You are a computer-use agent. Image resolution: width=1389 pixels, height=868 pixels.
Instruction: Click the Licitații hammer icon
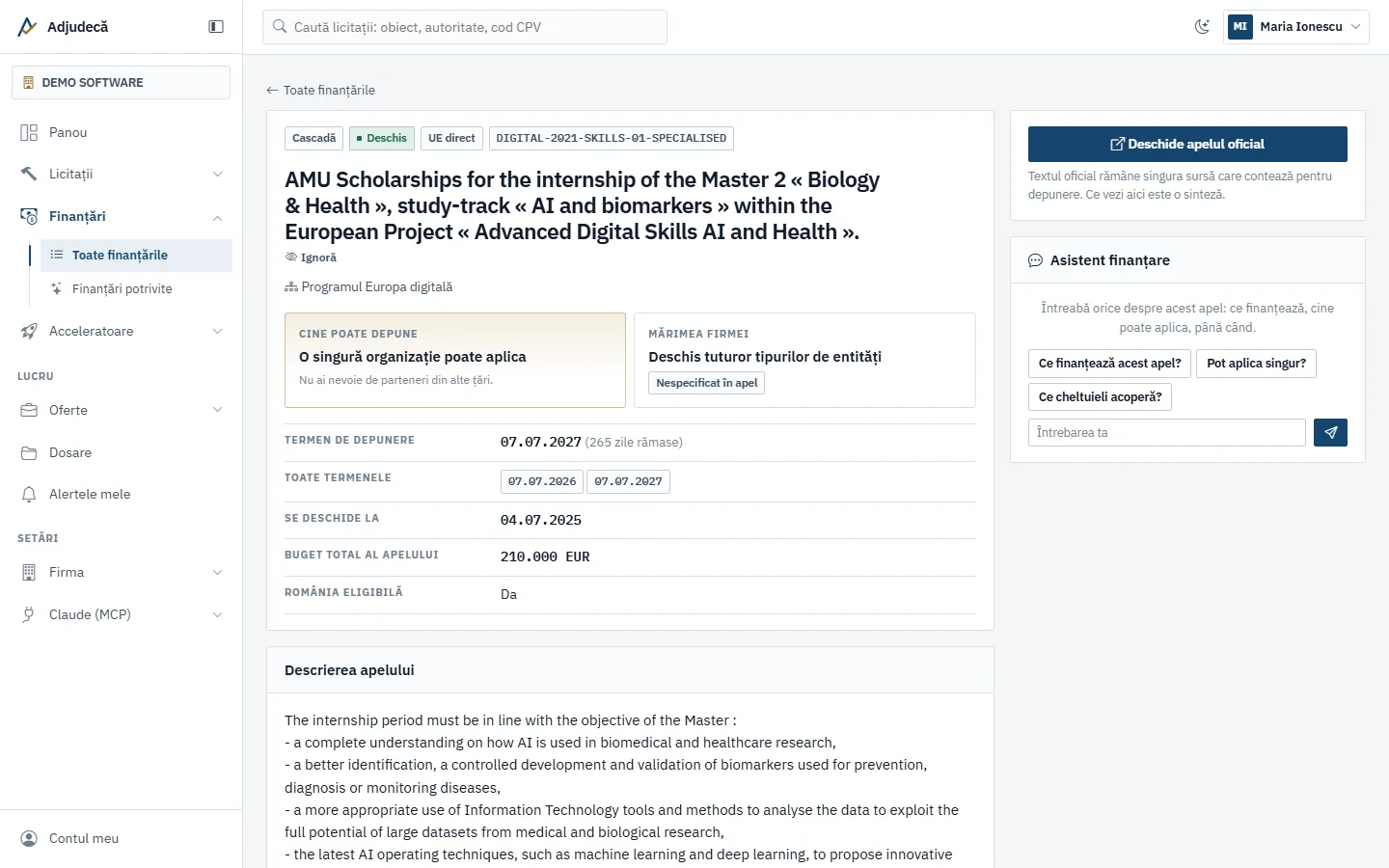29,174
